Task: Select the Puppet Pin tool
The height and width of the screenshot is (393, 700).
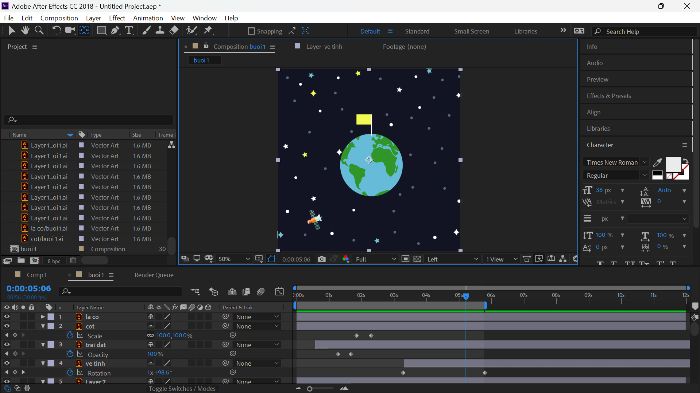Action: tap(208, 30)
